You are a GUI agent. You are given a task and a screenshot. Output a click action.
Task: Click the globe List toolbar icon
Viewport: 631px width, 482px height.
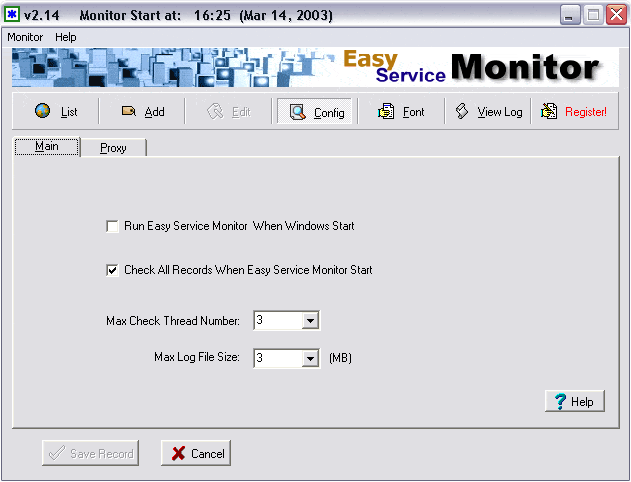point(43,110)
